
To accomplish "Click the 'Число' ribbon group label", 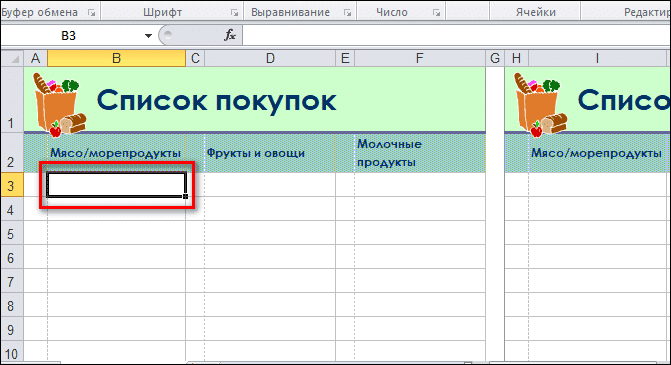I will 392,12.
